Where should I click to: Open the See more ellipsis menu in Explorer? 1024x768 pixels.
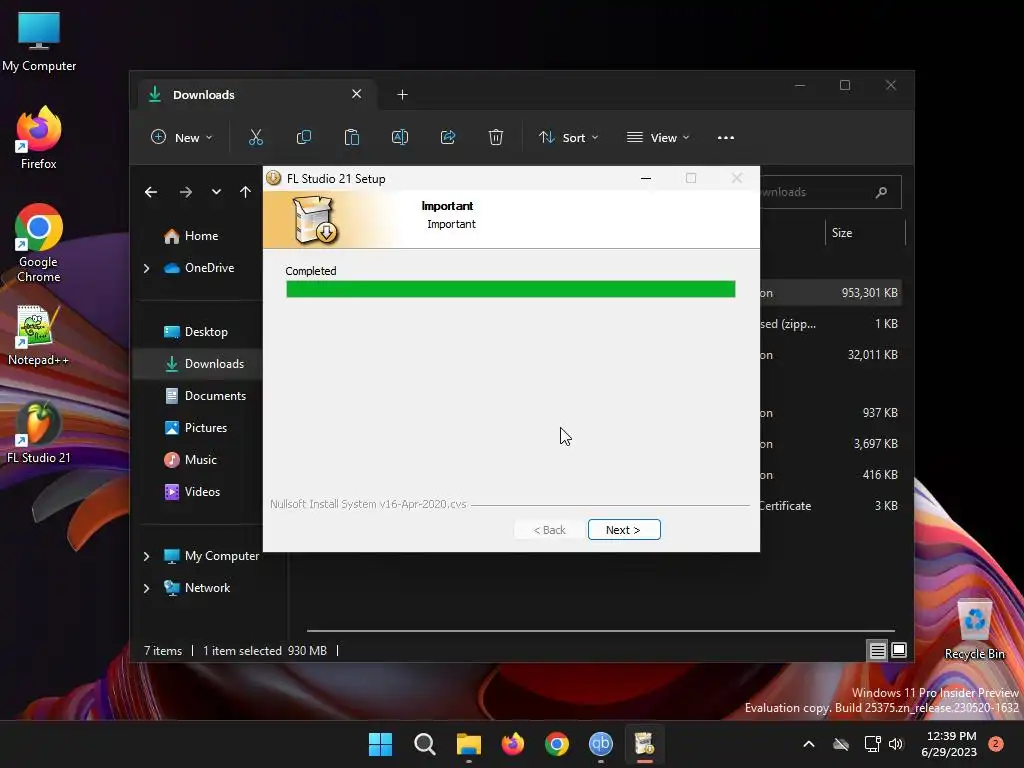point(726,137)
